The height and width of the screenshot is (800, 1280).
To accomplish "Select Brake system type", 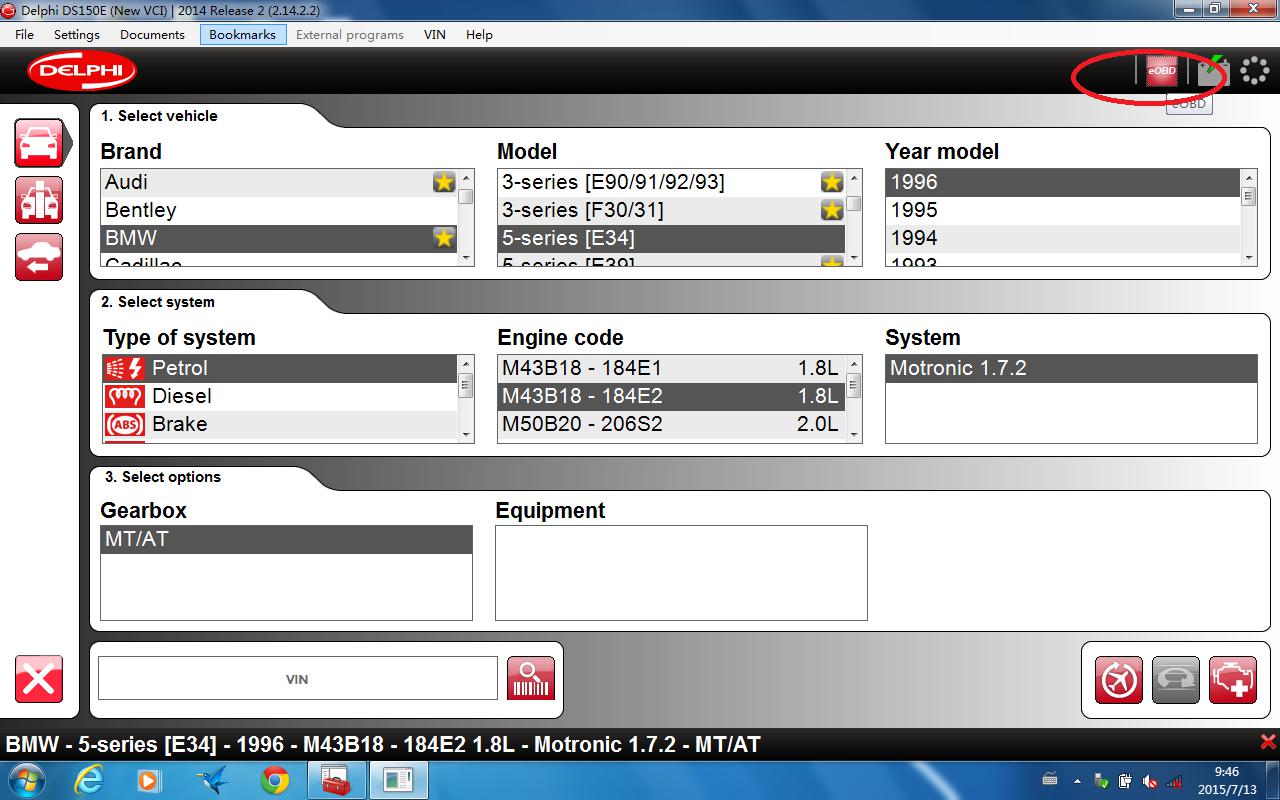I will tap(279, 424).
